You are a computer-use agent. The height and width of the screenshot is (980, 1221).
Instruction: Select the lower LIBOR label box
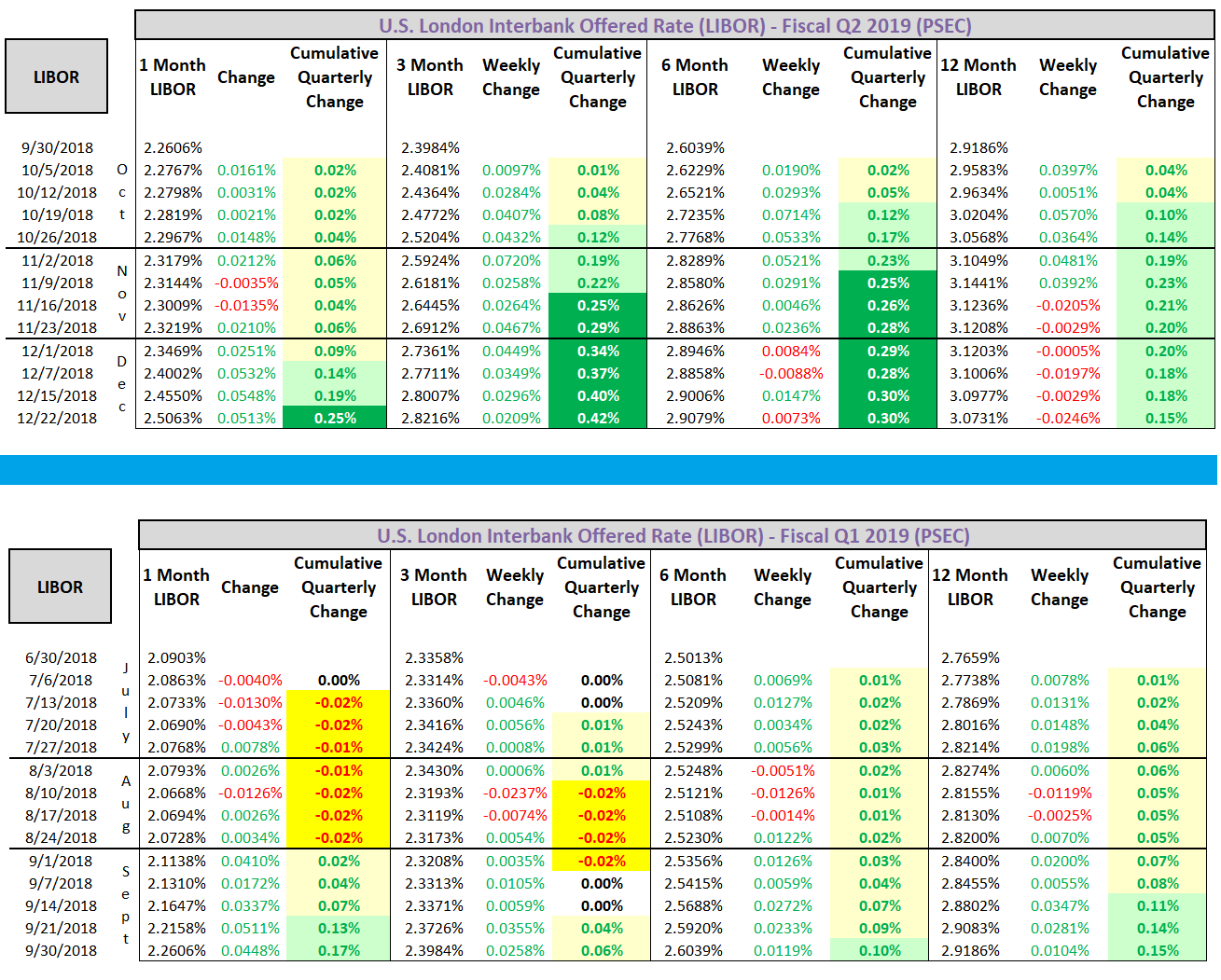point(60,586)
